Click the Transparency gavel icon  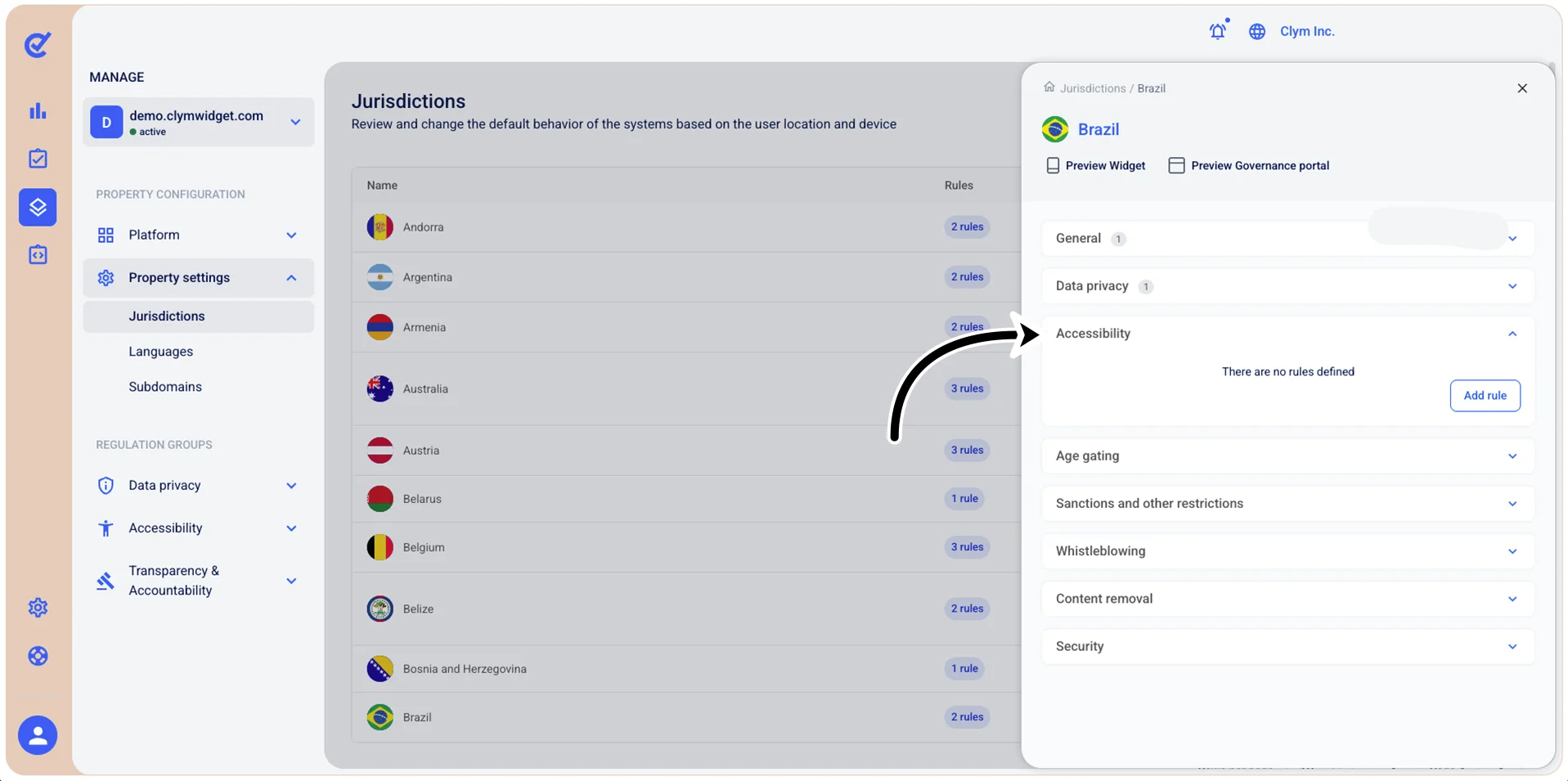pyautogui.click(x=106, y=581)
